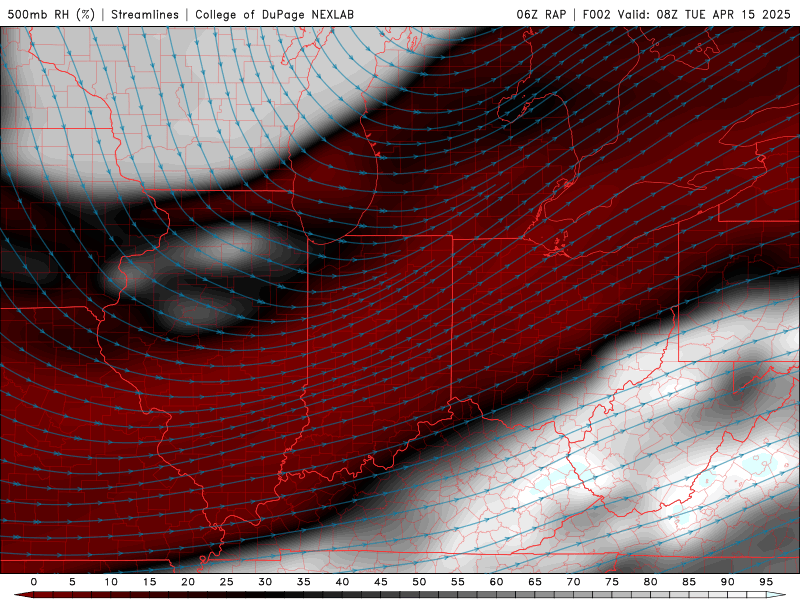Image resolution: width=800 pixels, height=600 pixels.
Task: Click the "85" color bar label
Action: click(x=689, y=582)
